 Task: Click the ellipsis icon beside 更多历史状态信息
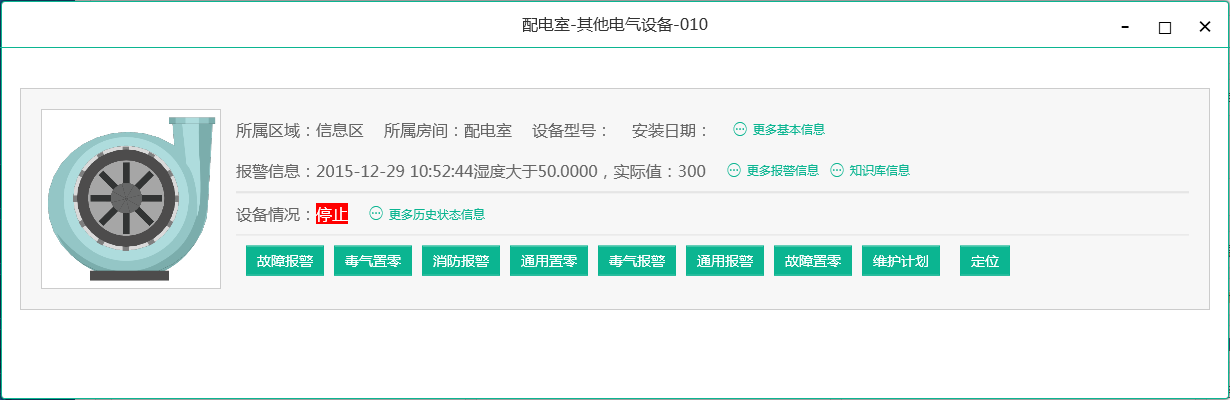click(376, 214)
